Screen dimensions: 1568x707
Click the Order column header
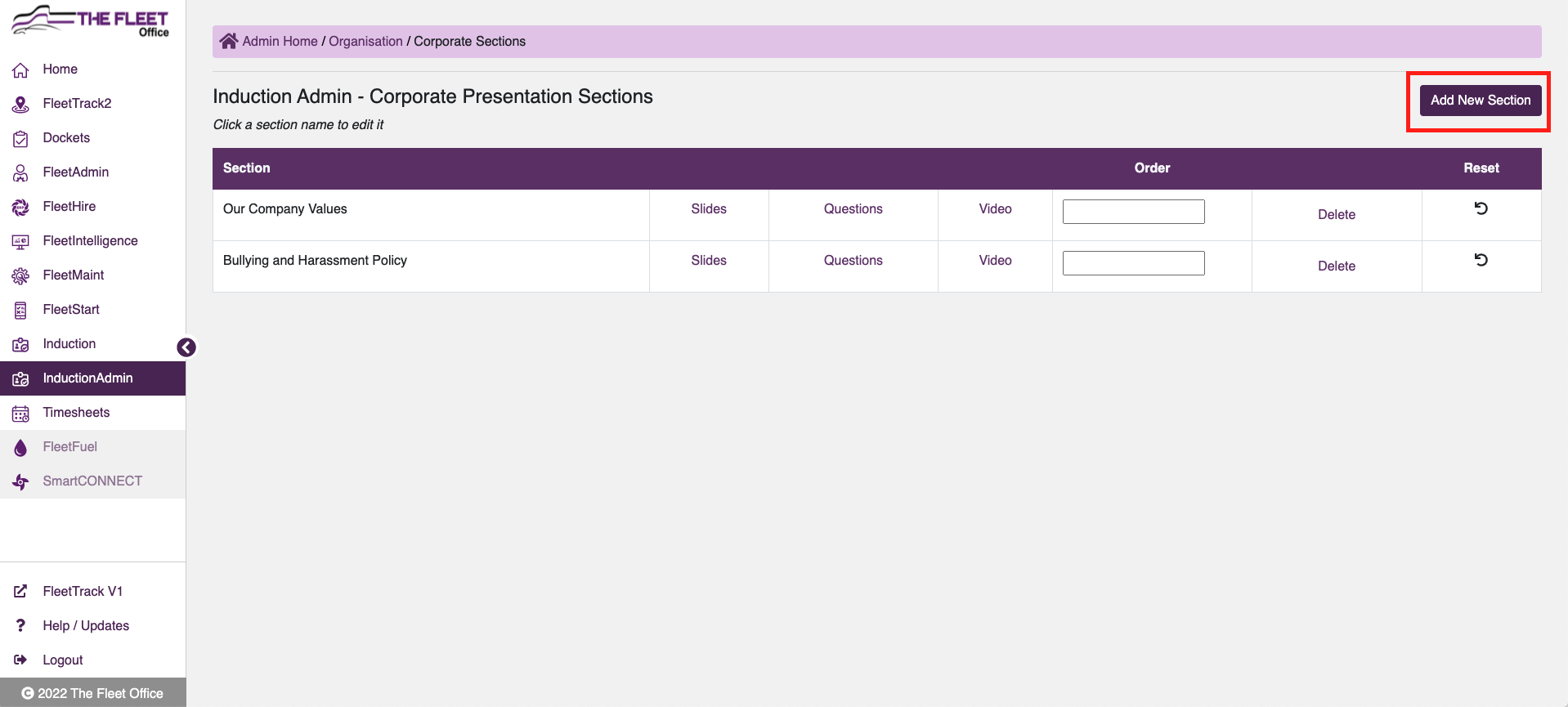point(1152,168)
